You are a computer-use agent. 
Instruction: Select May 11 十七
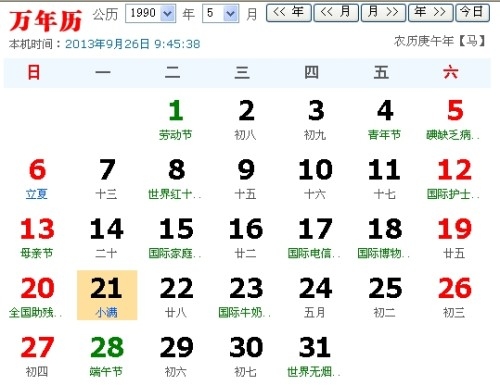[x=385, y=179]
